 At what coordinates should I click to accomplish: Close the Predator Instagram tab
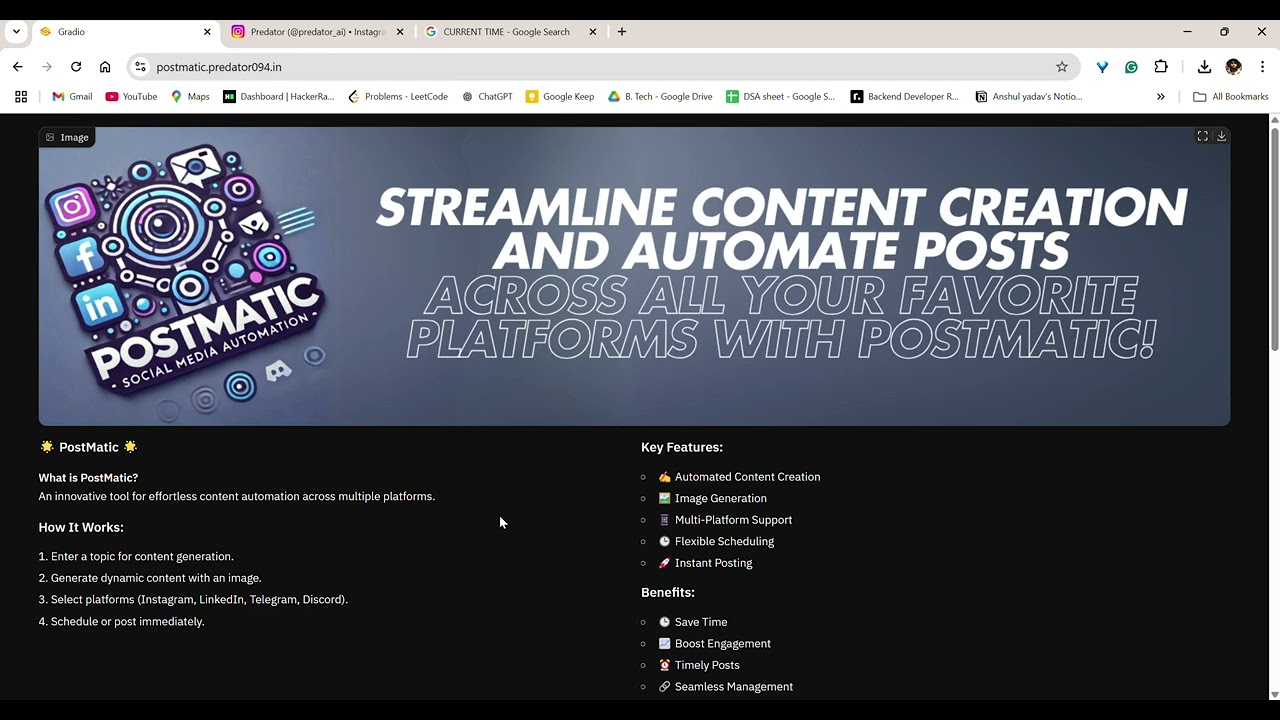(x=400, y=32)
